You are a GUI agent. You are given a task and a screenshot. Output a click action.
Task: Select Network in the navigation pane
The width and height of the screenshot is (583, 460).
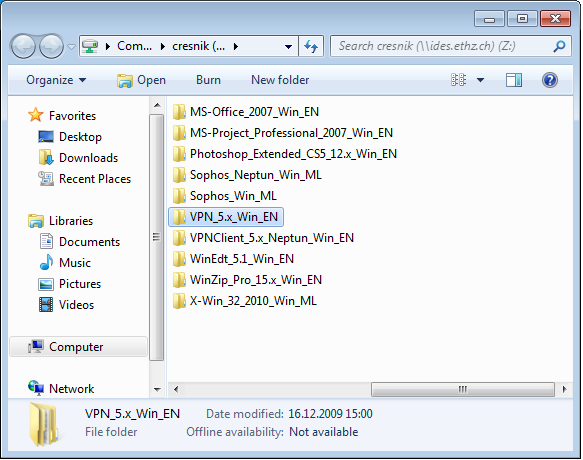point(71,389)
